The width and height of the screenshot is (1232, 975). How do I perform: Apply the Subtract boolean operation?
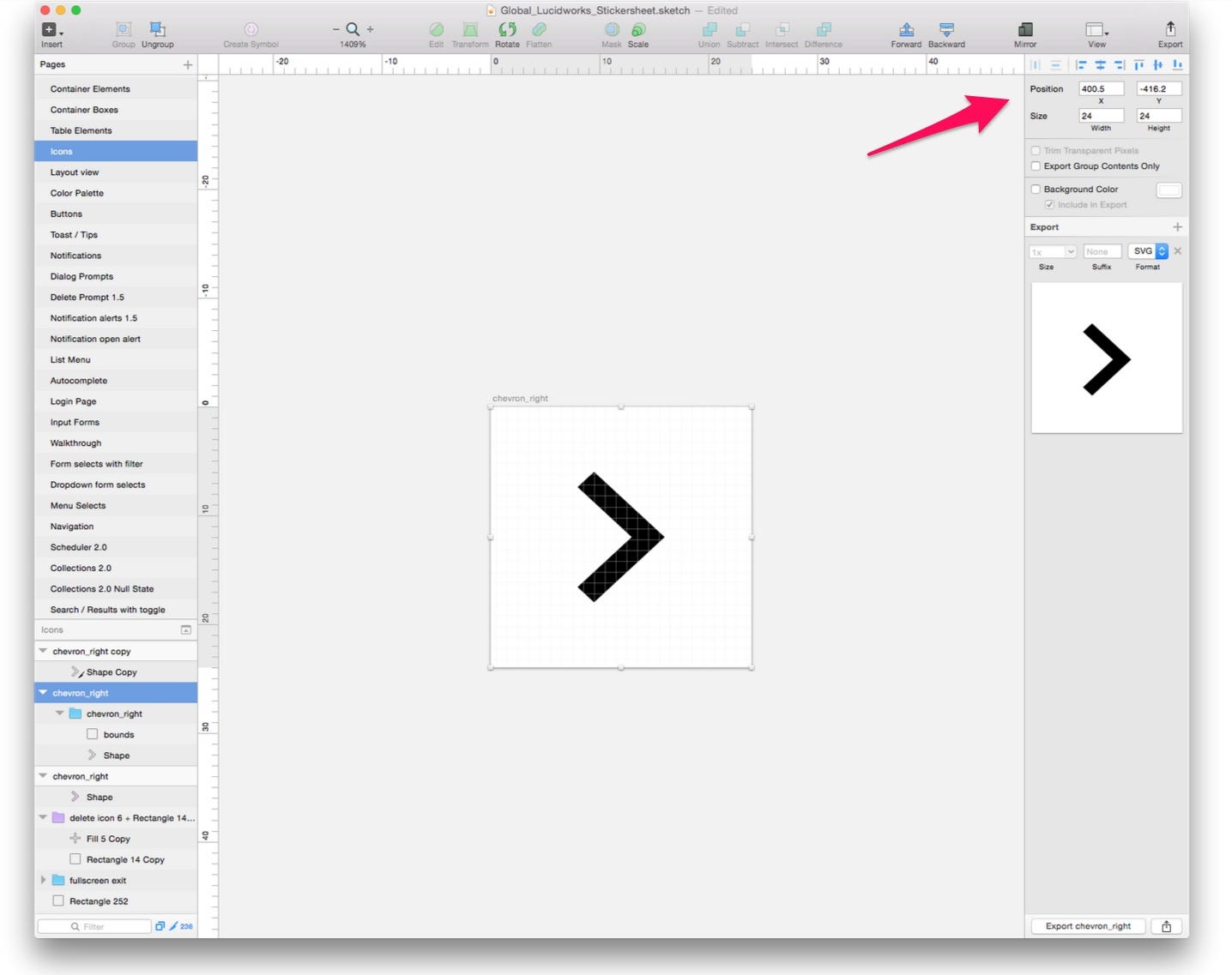[743, 30]
